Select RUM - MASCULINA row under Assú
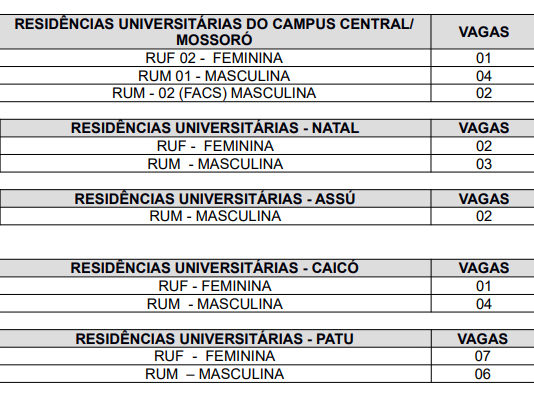 (267, 216)
